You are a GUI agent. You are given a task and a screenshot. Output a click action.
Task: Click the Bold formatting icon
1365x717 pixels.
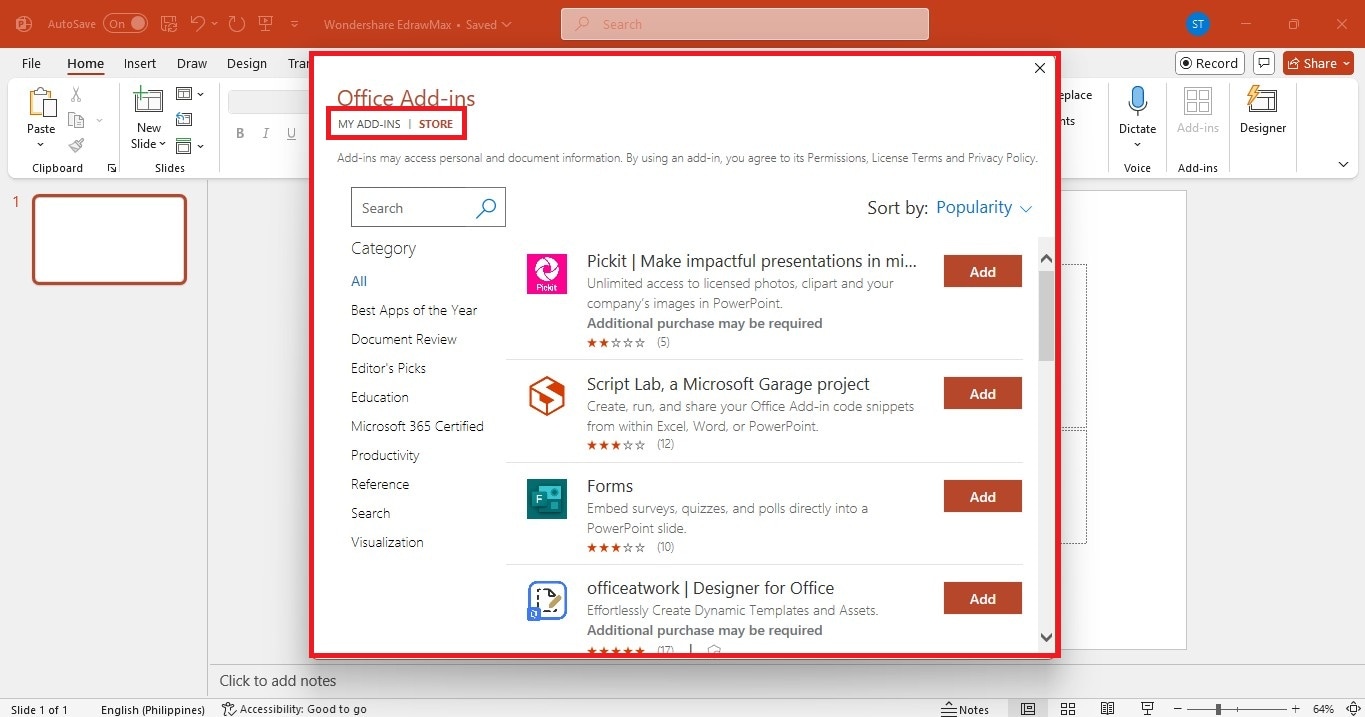240,133
